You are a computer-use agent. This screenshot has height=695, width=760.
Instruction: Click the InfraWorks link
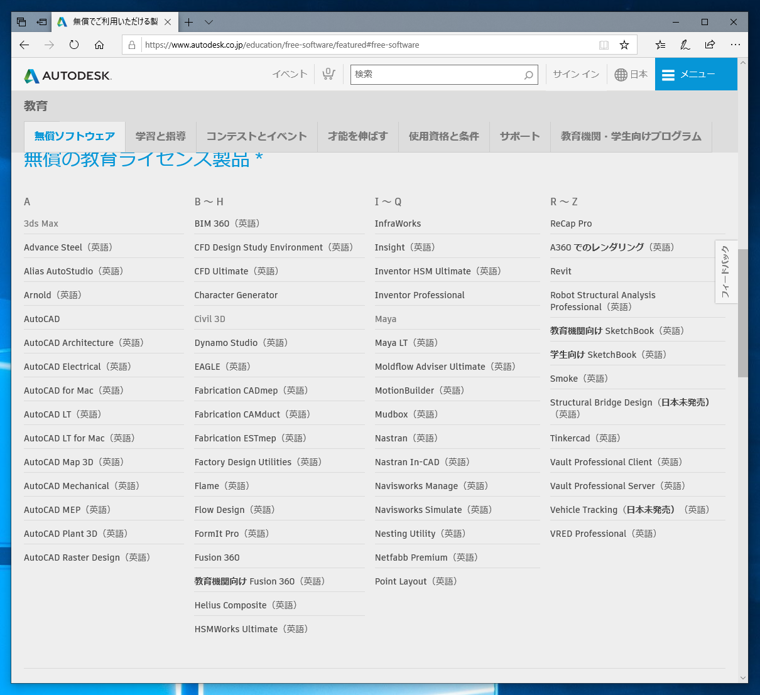coord(398,223)
